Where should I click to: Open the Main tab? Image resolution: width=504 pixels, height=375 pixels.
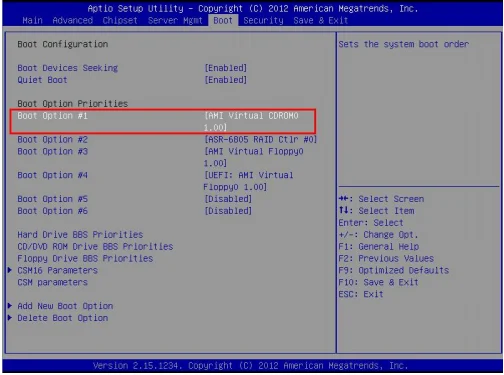coord(32,20)
